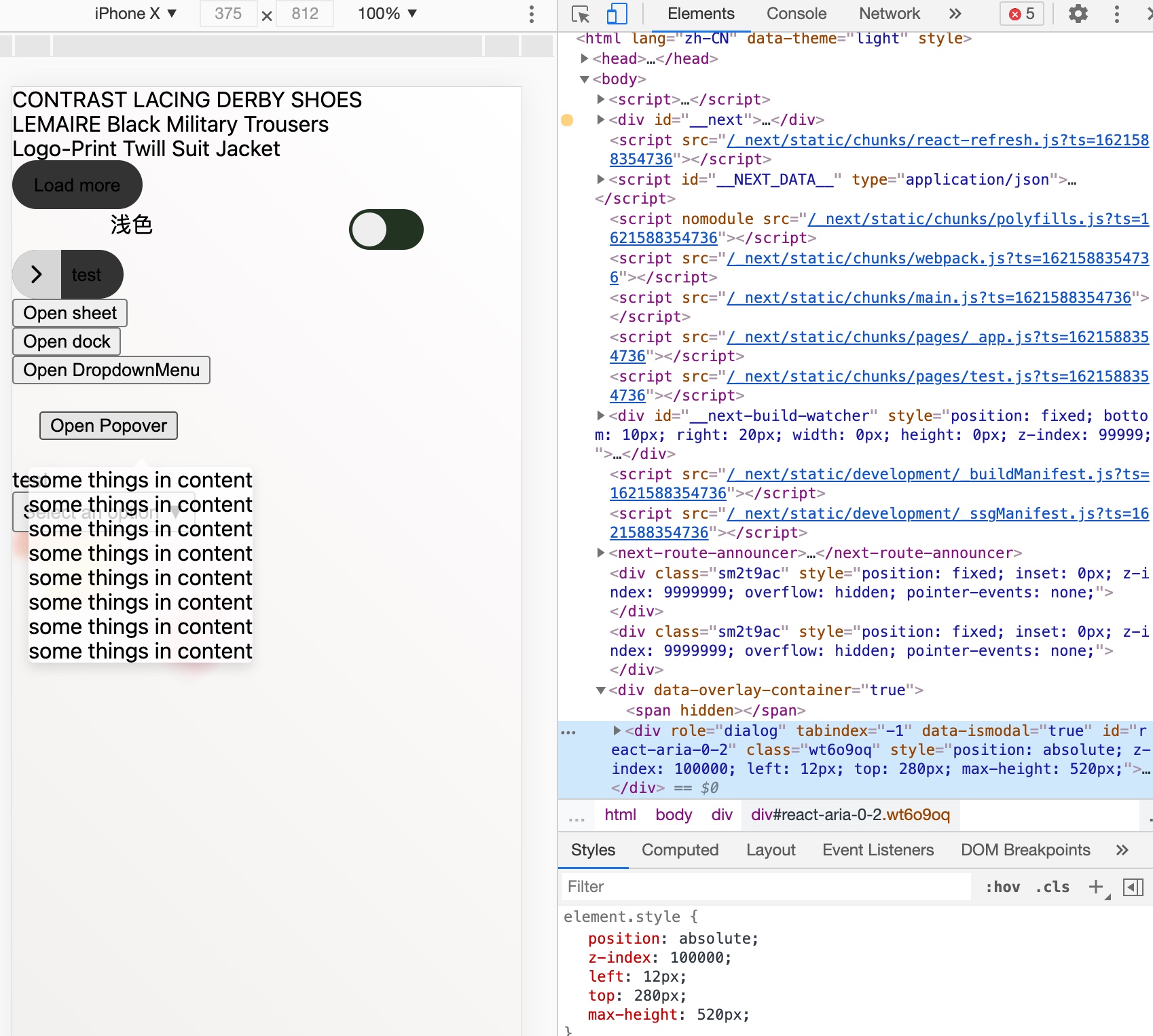Switch to the Computed tab
Viewport: 1153px width, 1036px height.
(x=680, y=849)
